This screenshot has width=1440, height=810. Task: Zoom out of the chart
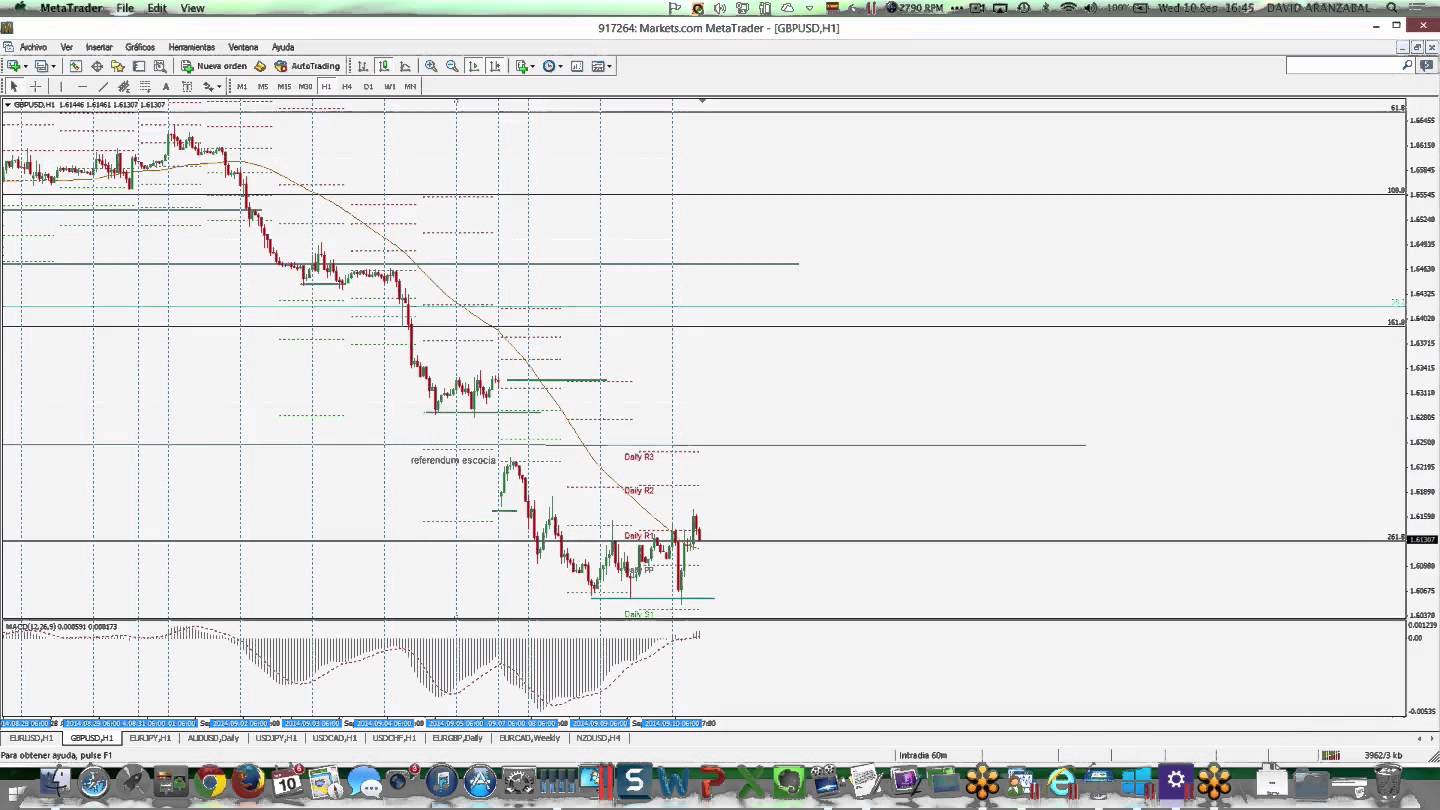click(x=452, y=66)
